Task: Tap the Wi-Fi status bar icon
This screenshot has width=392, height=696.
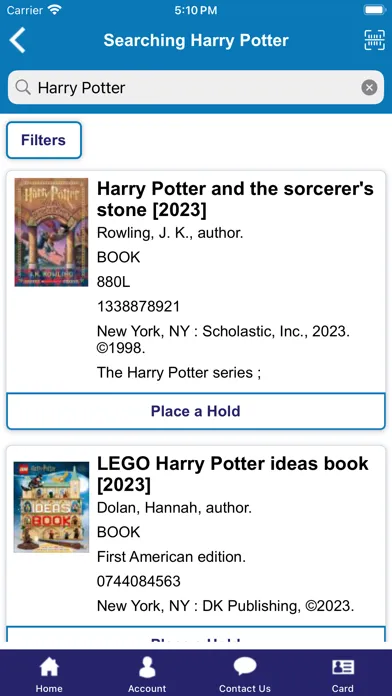Action: (55, 10)
